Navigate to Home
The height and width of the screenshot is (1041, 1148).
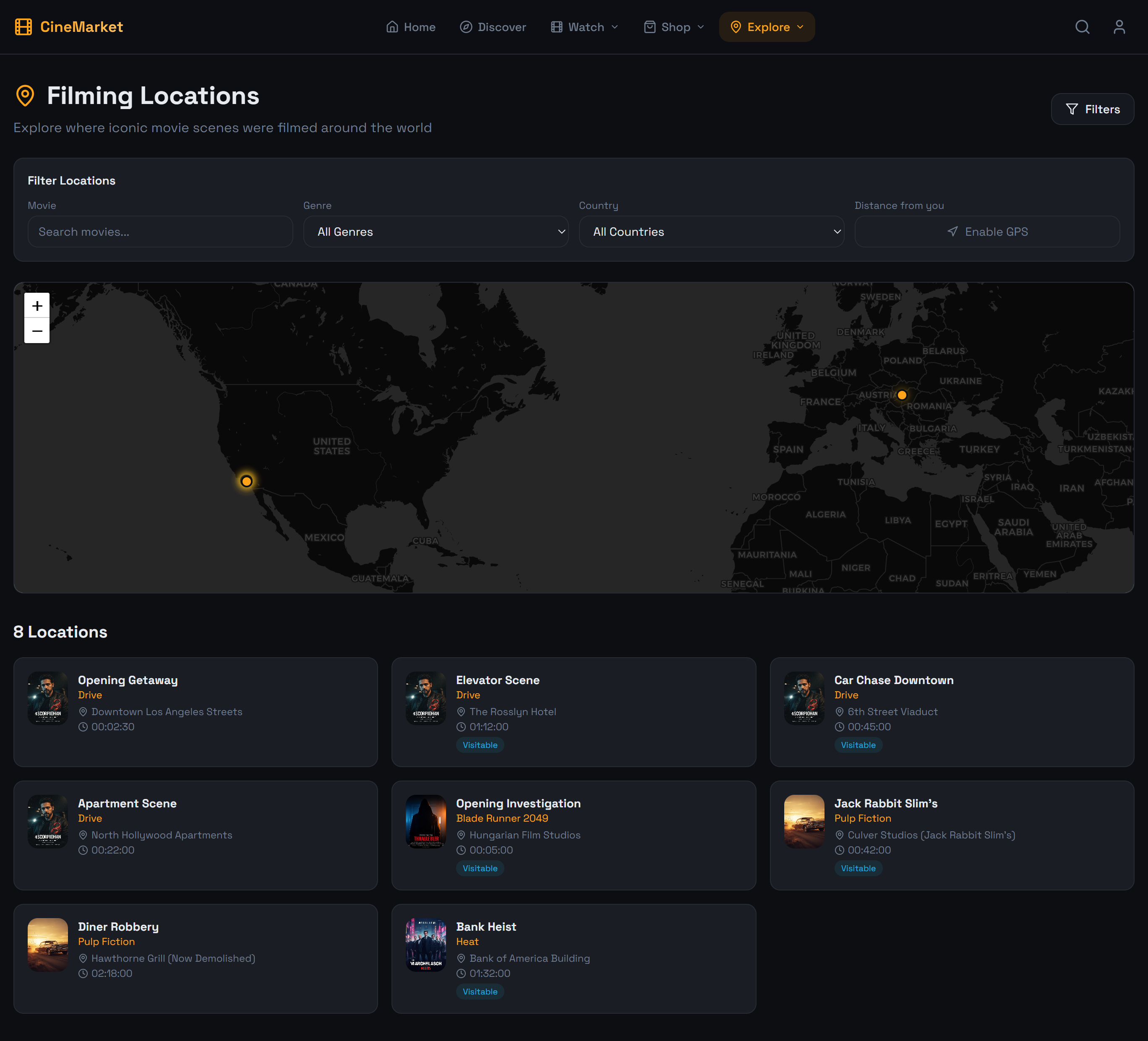[410, 27]
